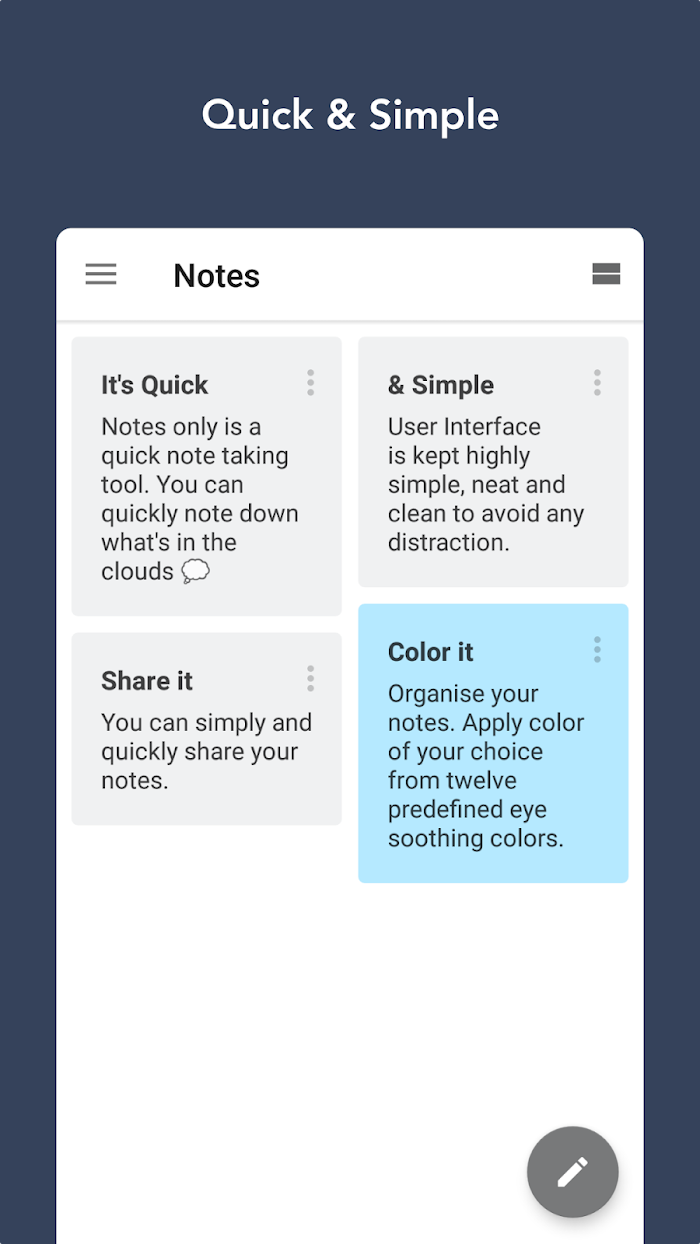Viewport: 700px width, 1244px height.
Task: Select the Color it note heading
Action: (x=431, y=652)
